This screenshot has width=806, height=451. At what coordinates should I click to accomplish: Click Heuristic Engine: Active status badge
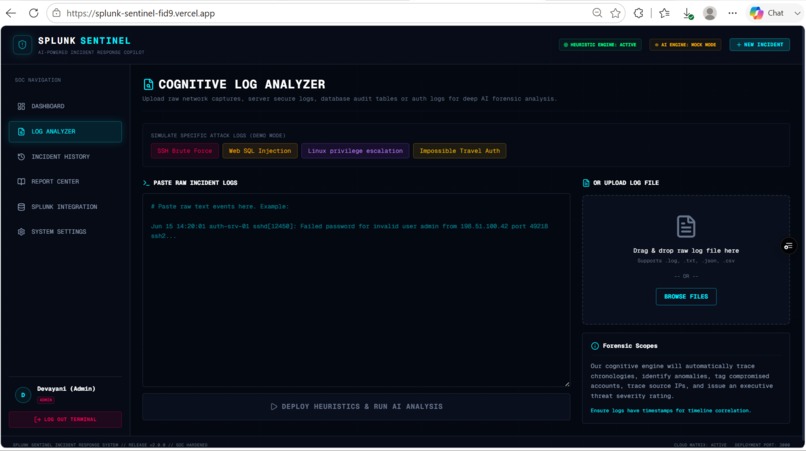click(600, 45)
